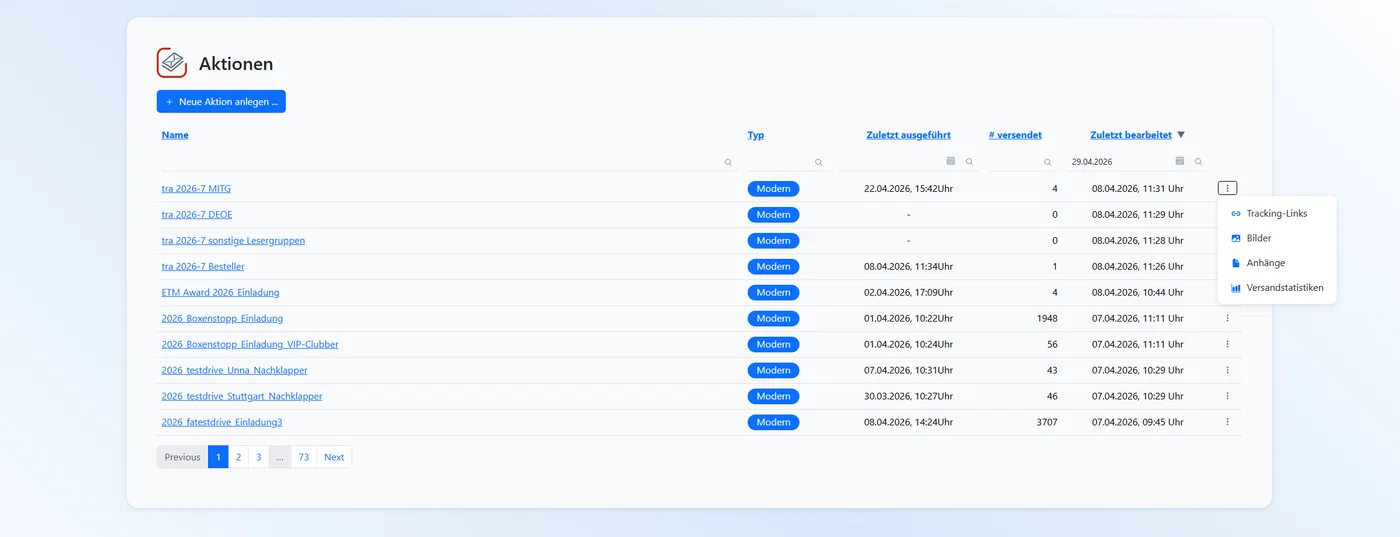Open 2026_Boxenstopp_Einladung_VIP-Clubber action

pos(250,344)
